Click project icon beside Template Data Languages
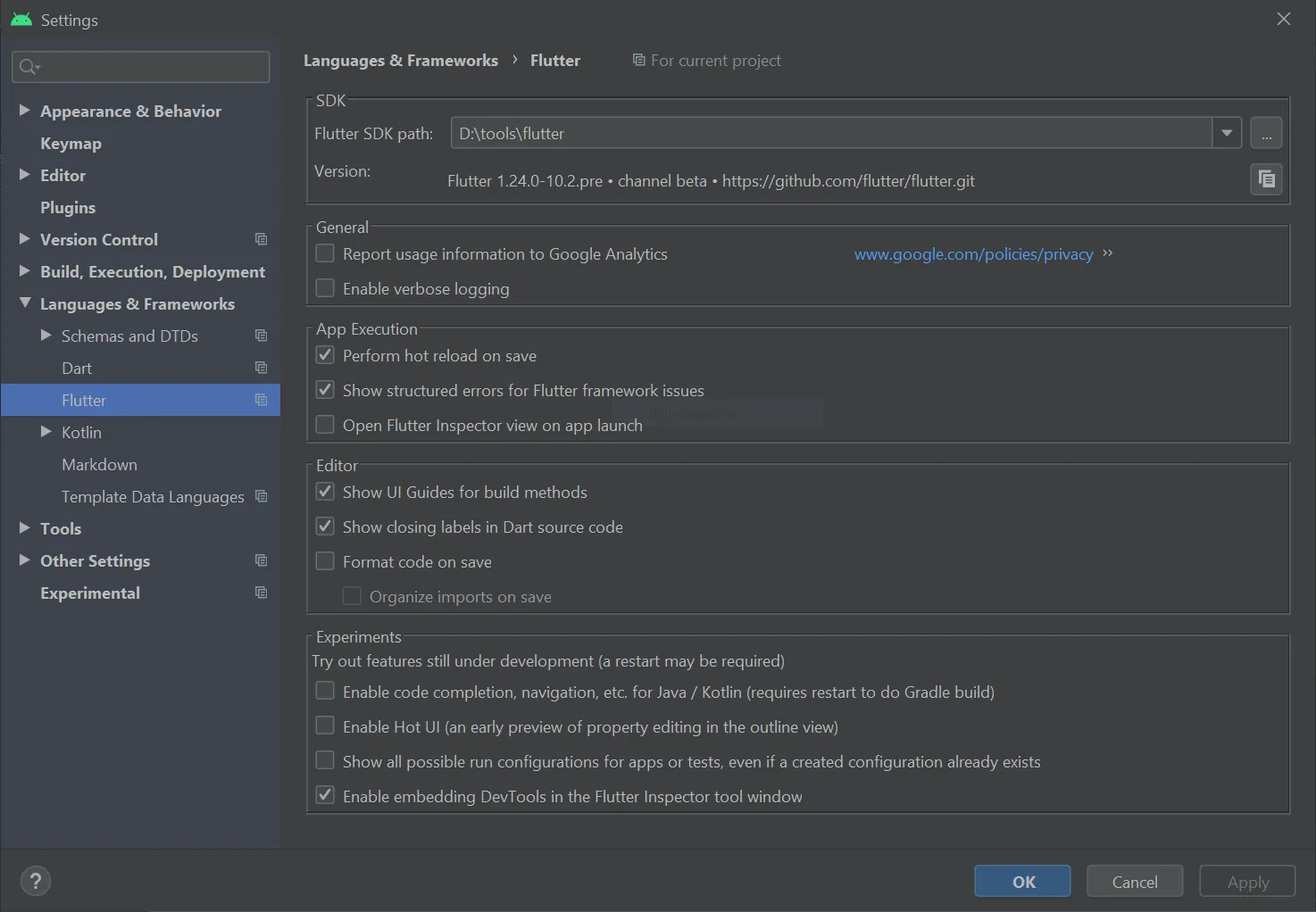The image size is (1316, 912). click(261, 496)
